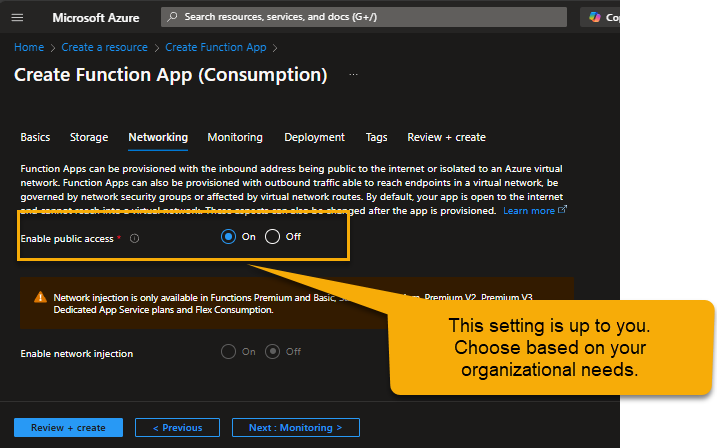The height and width of the screenshot is (448, 717).
Task: Click the Review + create button
Action: point(69,427)
